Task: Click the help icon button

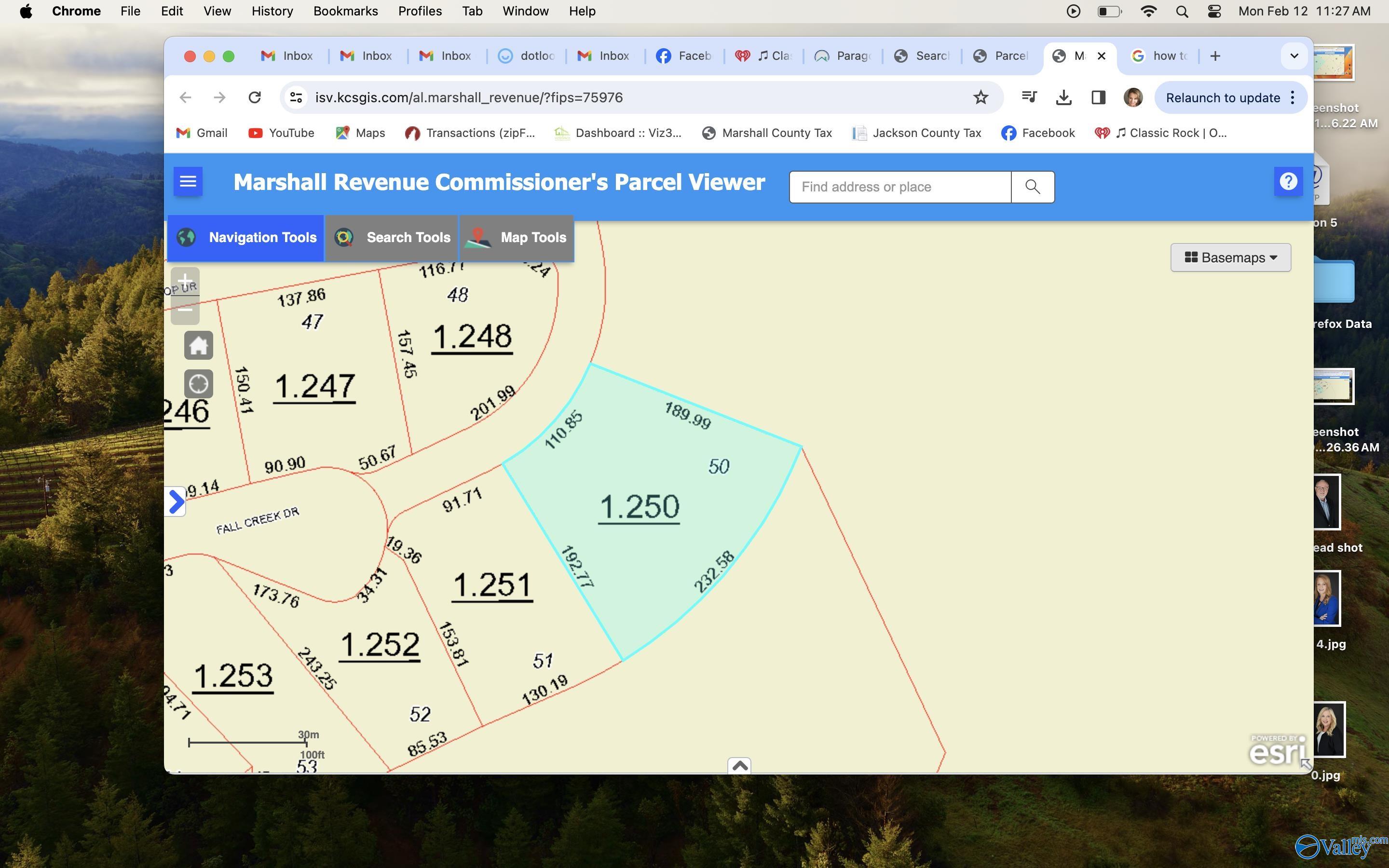Action: click(1289, 181)
